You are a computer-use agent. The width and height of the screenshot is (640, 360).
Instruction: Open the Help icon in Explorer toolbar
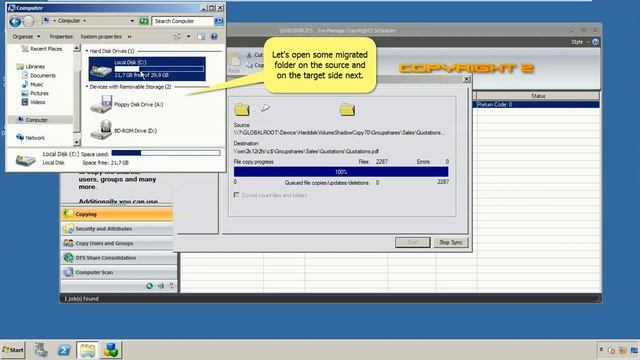pos(214,37)
